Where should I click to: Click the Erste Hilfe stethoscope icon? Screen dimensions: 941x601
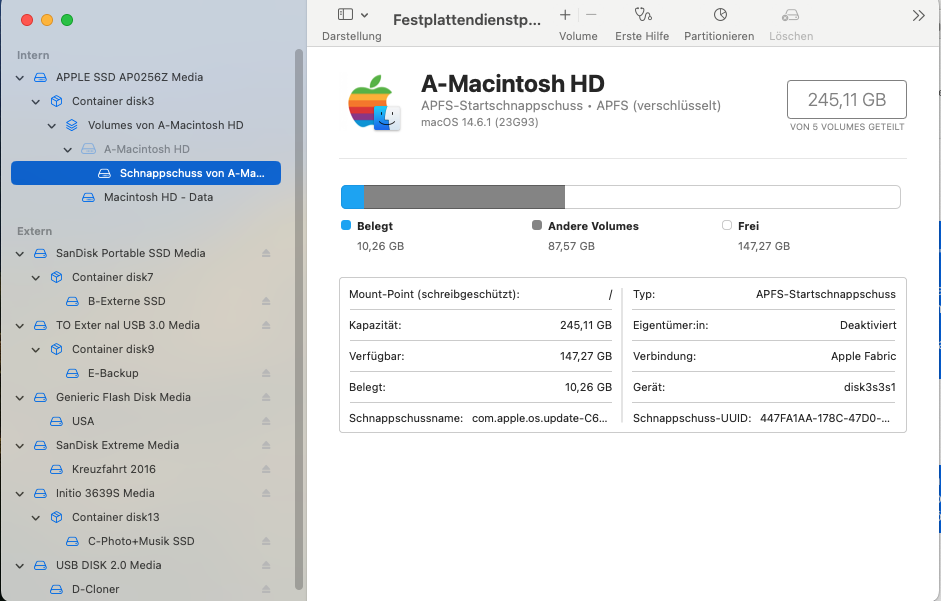pyautogui.click(x=642, y=15)
